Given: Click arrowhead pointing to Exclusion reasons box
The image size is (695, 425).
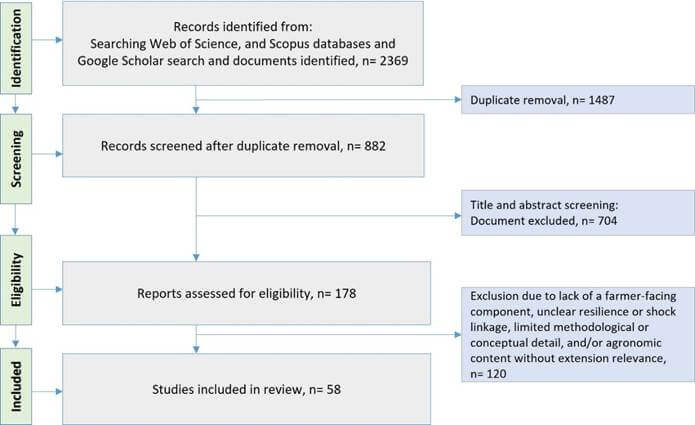Looking at the screenshot, I should click(x=458, y=335).
